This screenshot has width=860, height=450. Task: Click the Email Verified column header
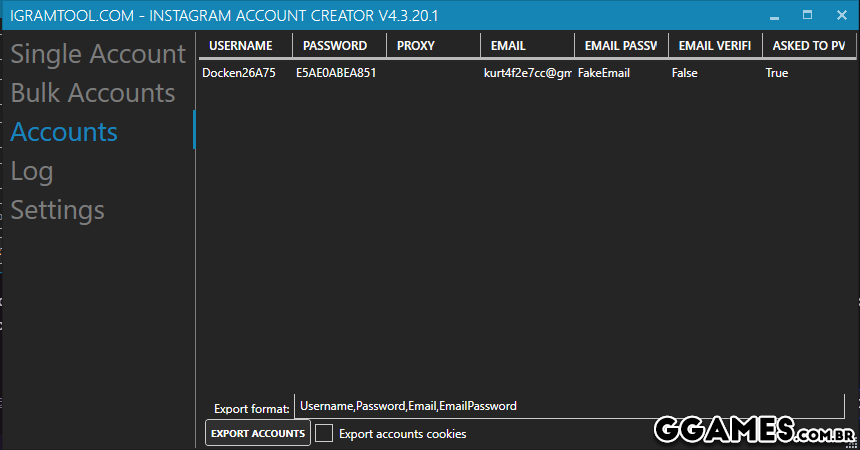pyautogui.click(x=715, y=46)
